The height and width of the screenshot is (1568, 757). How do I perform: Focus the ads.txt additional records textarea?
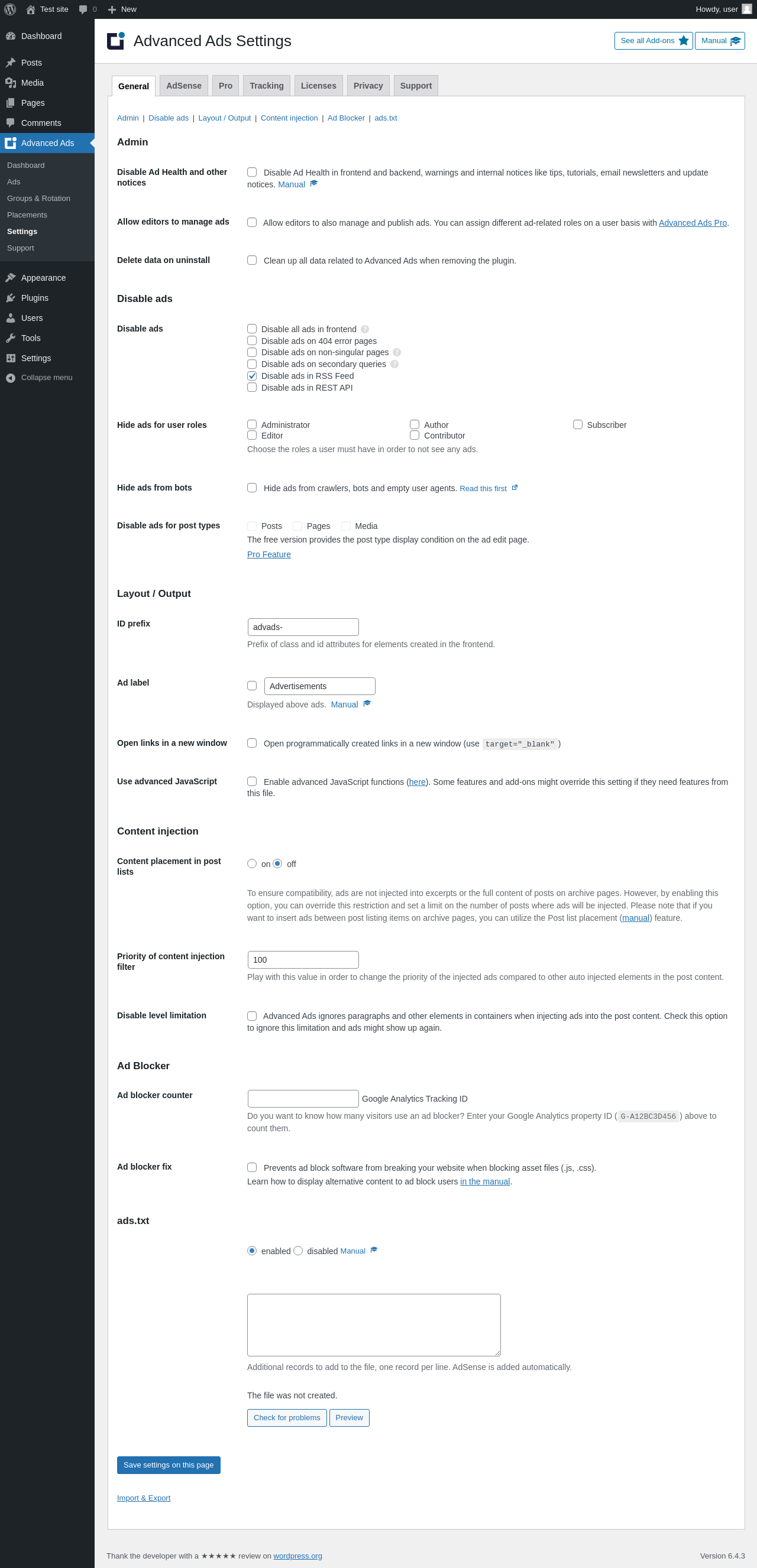click(373, 1324)
